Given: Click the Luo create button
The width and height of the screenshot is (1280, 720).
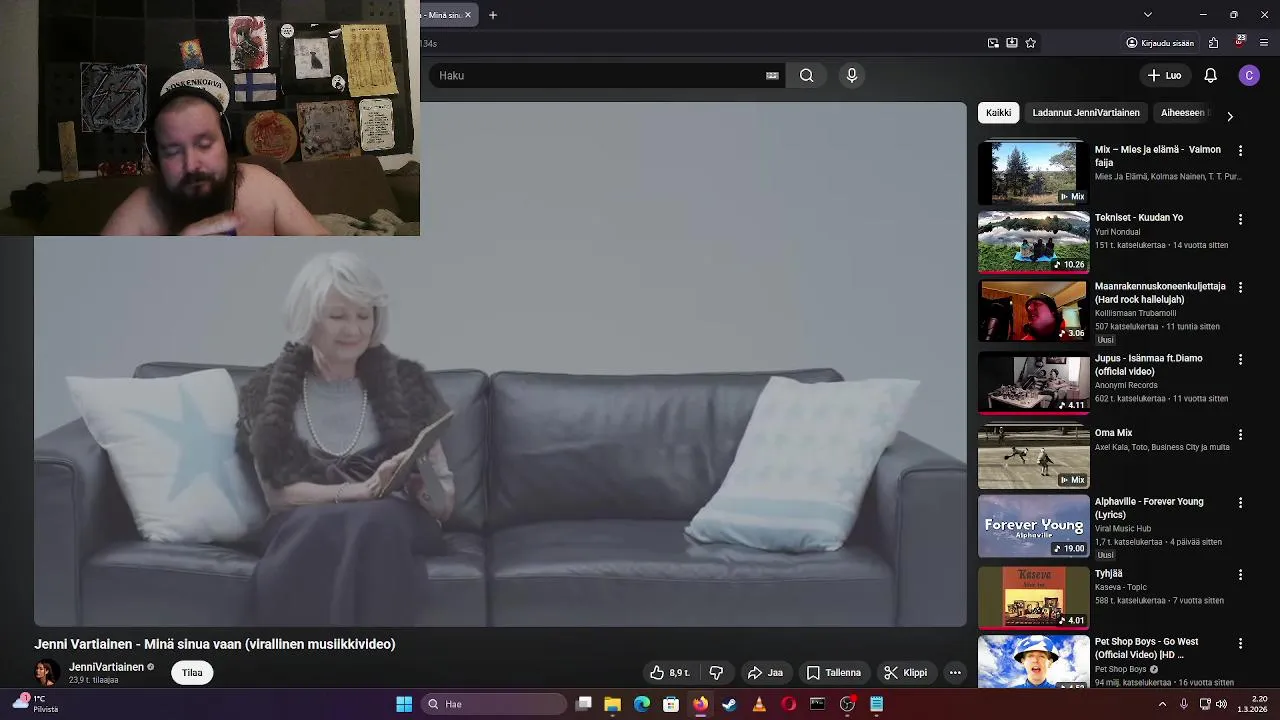Looking at the screenshot, I should pyautogui.click(x=1164, y=75).
